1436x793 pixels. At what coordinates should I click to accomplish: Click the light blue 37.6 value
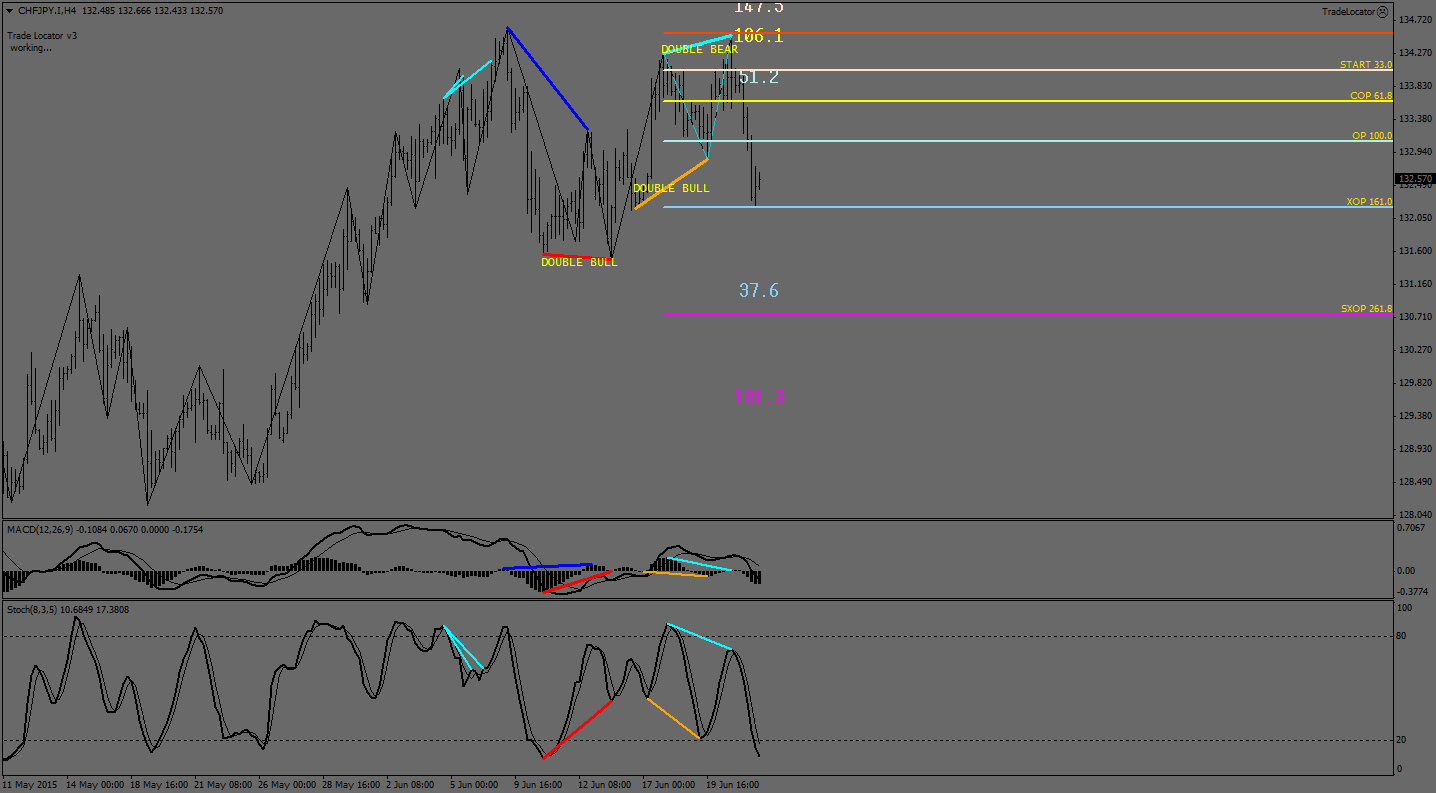pos(758,291)
